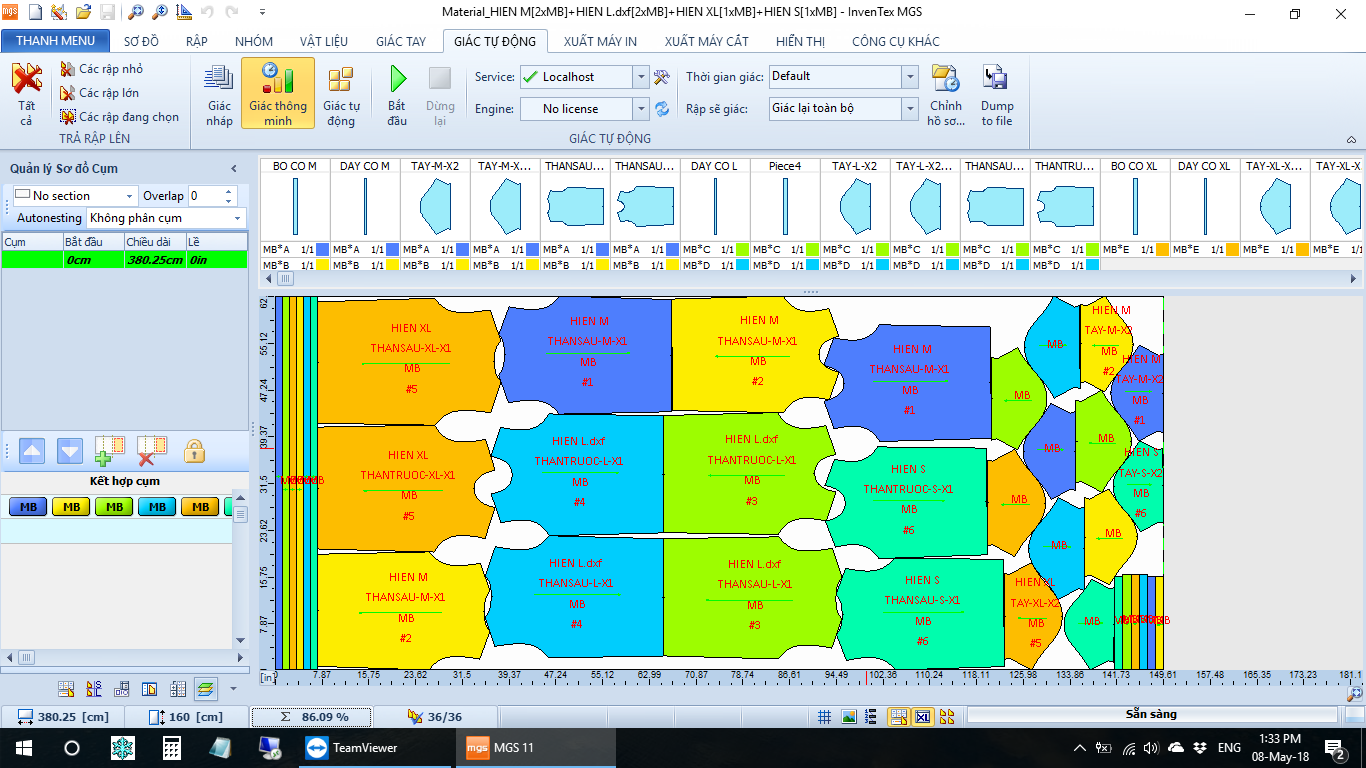Toggle 'Giác thông minh' mode
Image resolution: width=1366 pixels, height=768 pixels.
[x=278, y=93]
